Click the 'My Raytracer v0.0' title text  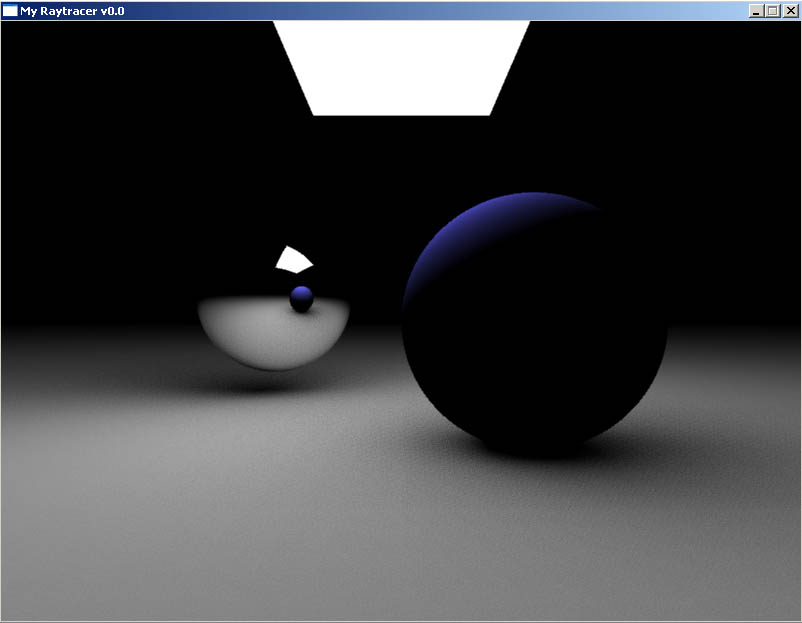72,11
